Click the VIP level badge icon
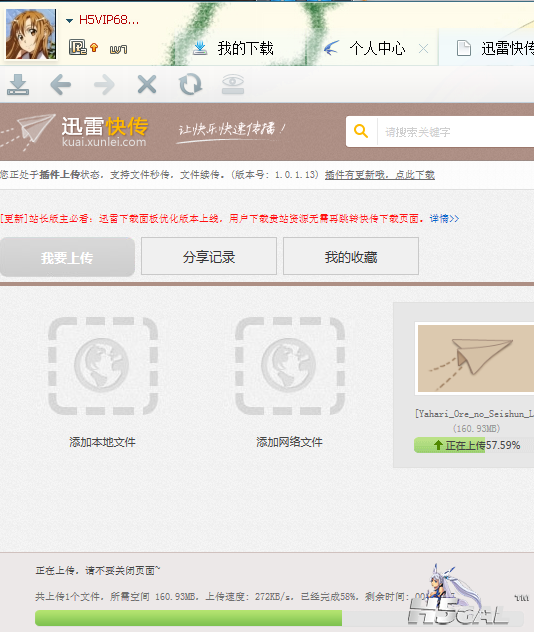 (77, 48)
